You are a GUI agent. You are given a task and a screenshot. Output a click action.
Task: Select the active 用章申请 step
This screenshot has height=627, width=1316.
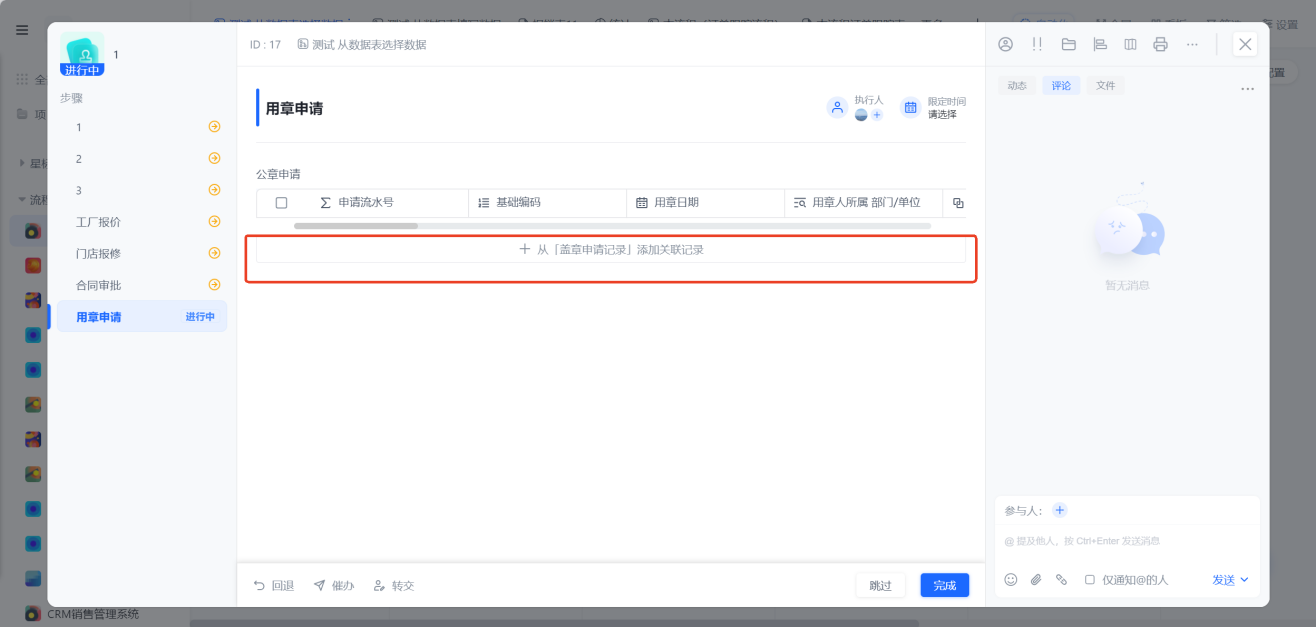click(142, 317)
